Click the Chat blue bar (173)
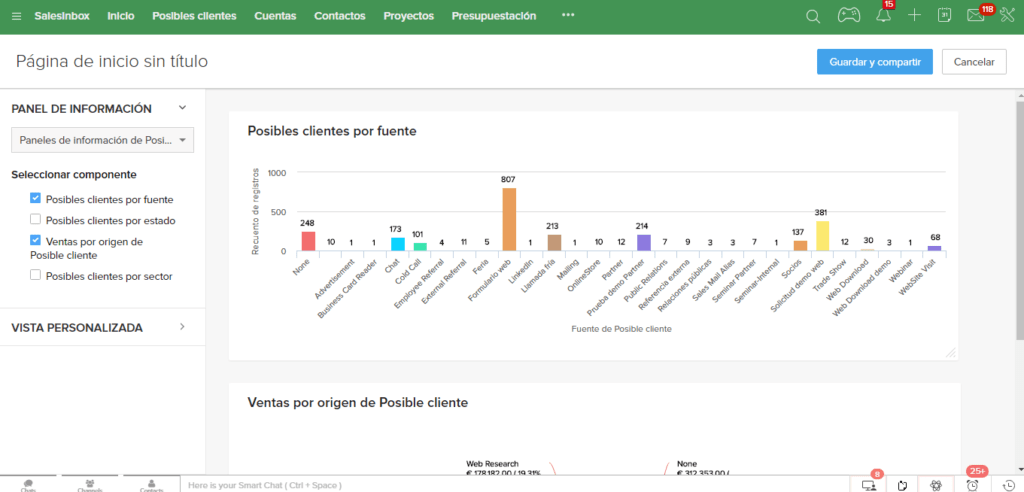The image size is (1024, 492). pyautogui.click(x=398, y=244)
